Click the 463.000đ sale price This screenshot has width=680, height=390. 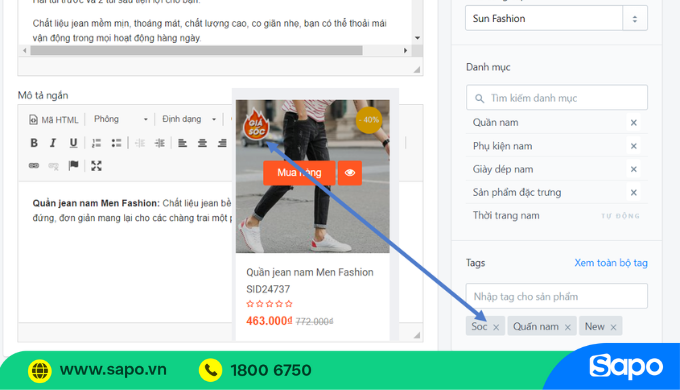point(269,321)
